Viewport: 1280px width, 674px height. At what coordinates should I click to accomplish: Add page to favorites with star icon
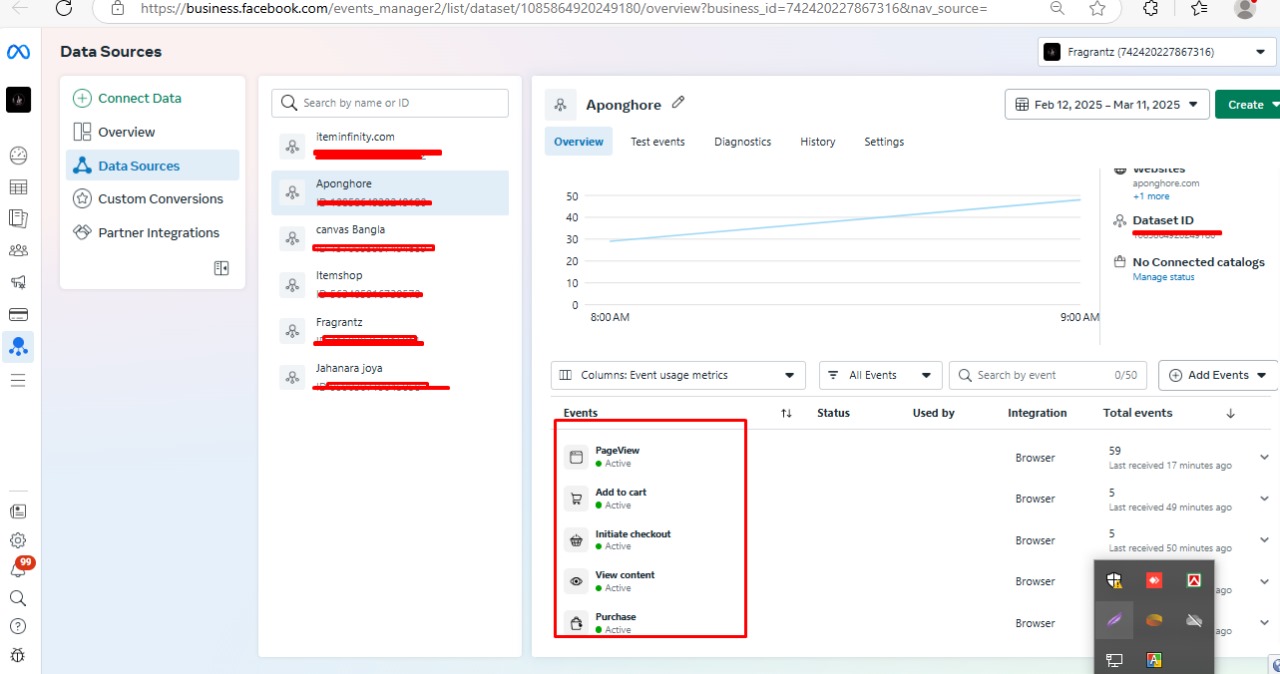(x=1097, y=8)
